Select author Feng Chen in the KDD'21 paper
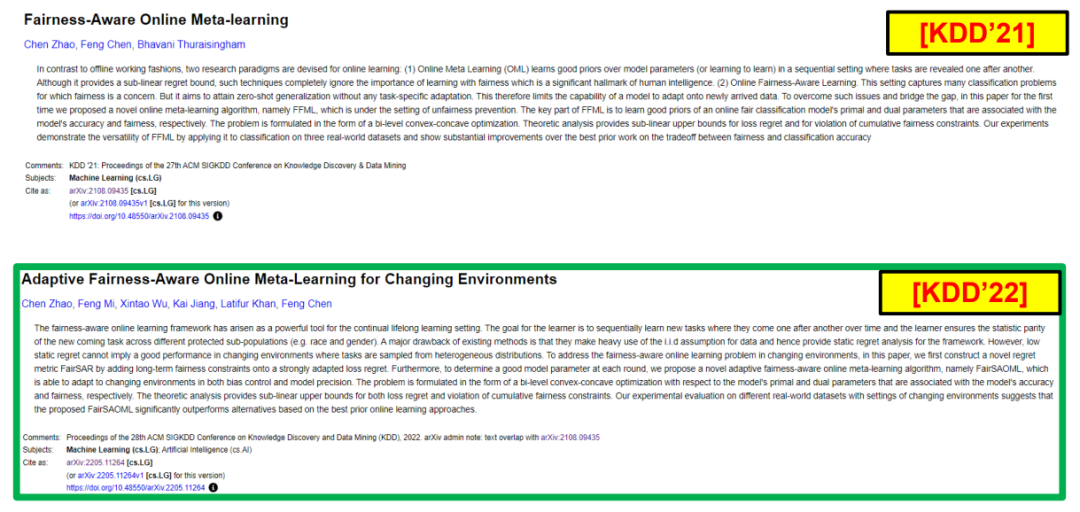Viewport: 1080px width, 512px height. [x=108, y=45]
